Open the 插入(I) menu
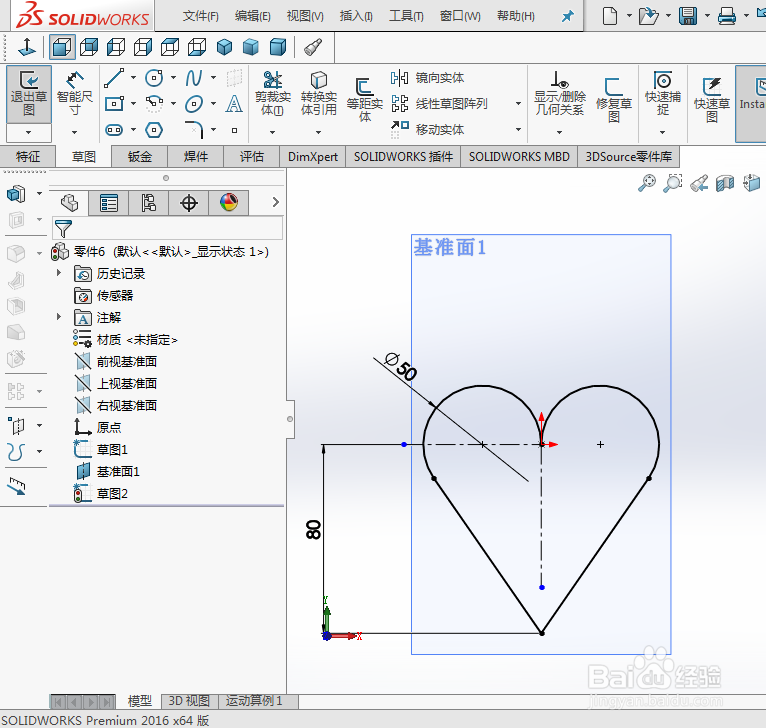The image size is (766, 728). pos(356,16)
